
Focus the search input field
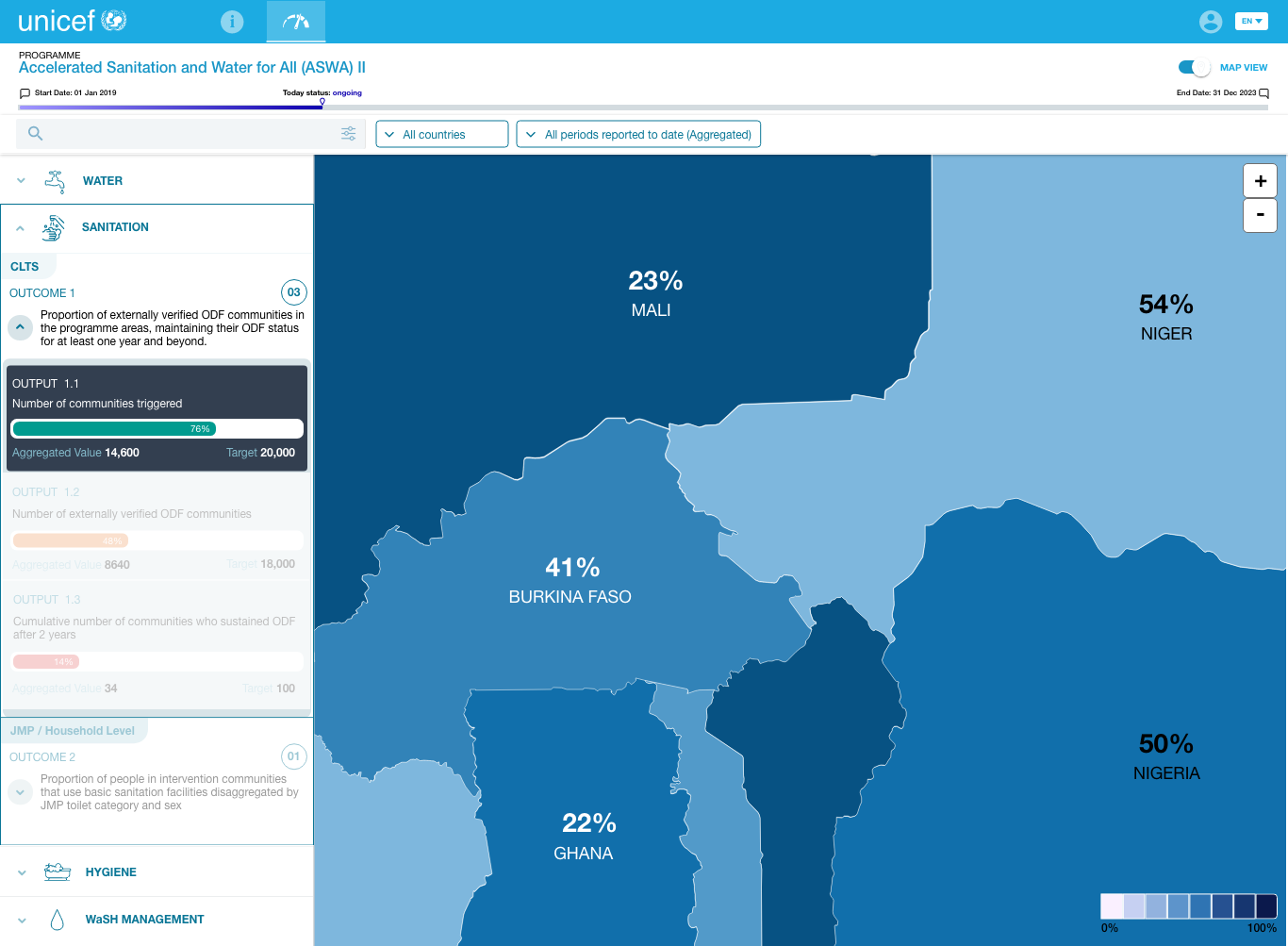pyautogui.click(x=191, y=134)
